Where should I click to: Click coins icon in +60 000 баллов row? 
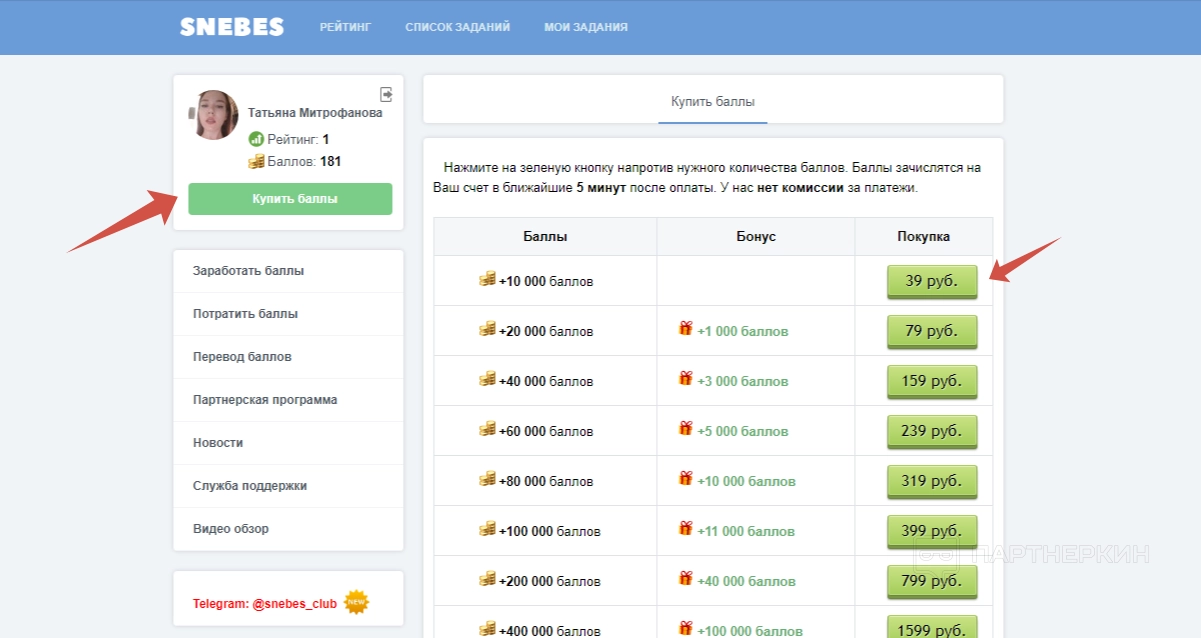click(x=488, y=429)
